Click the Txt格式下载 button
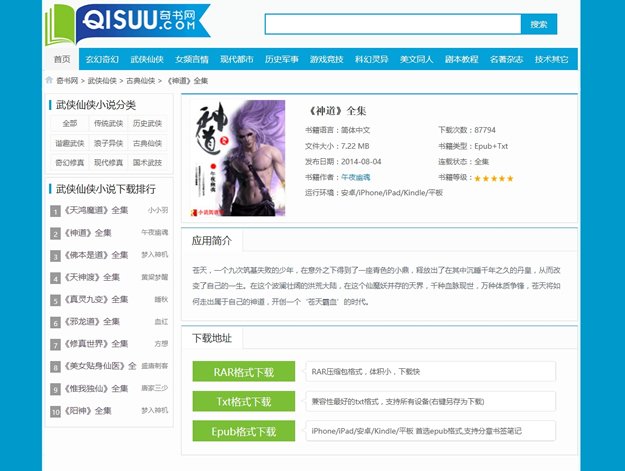This screenshot has width=625, height=471. tap(244, 402)
